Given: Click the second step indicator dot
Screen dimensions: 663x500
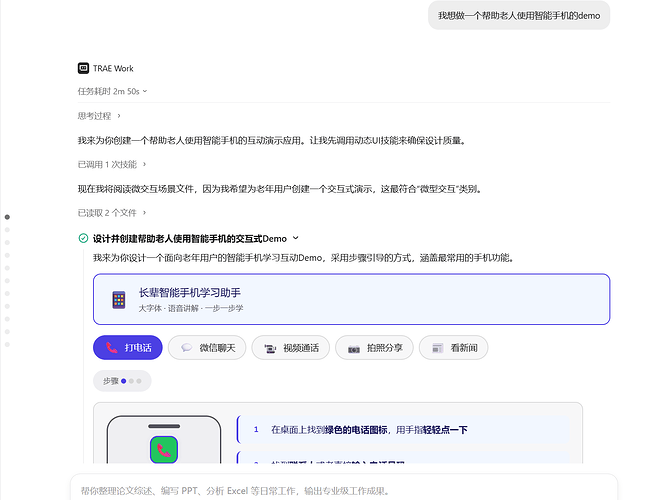Looking at the screenshot, I should 132,381.
